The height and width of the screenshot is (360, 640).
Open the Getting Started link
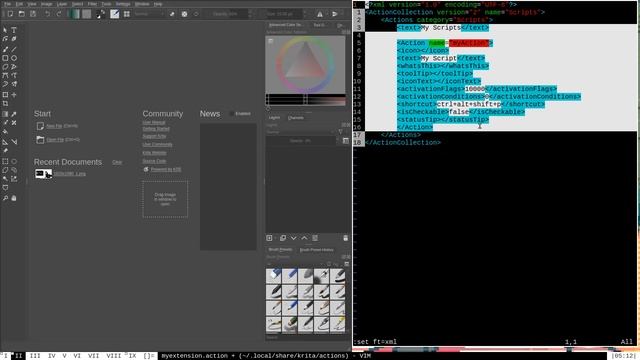click(x=156, y=129)
